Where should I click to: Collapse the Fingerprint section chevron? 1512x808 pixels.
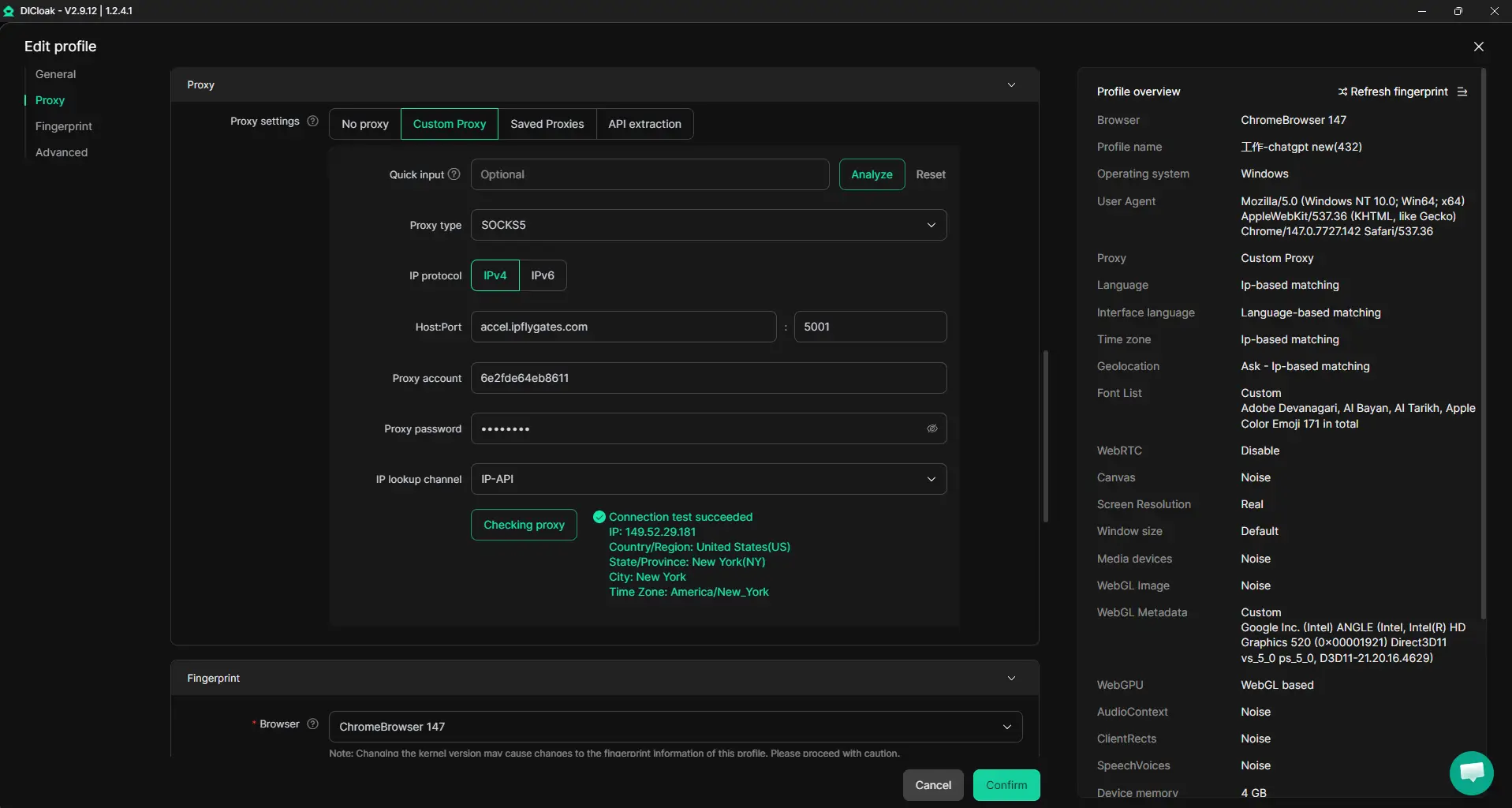[1011, 678]
